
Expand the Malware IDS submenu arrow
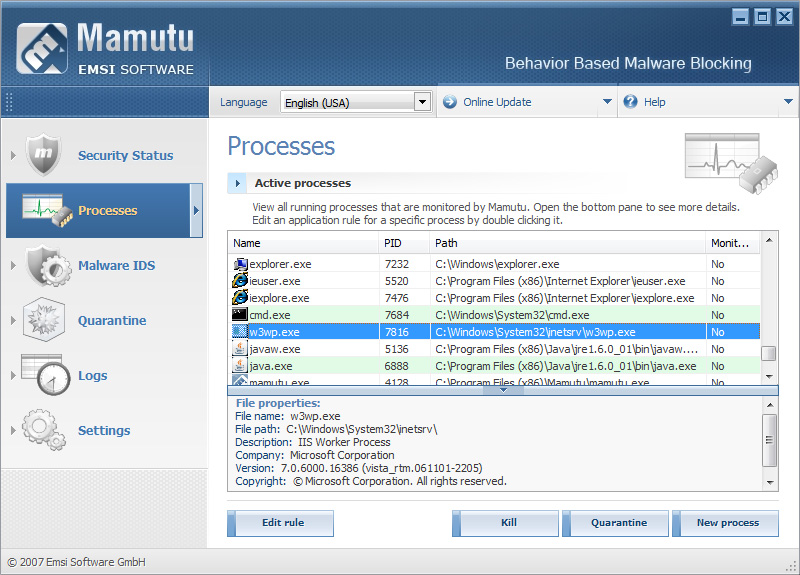pyautogui.click(x=13, y=265)
